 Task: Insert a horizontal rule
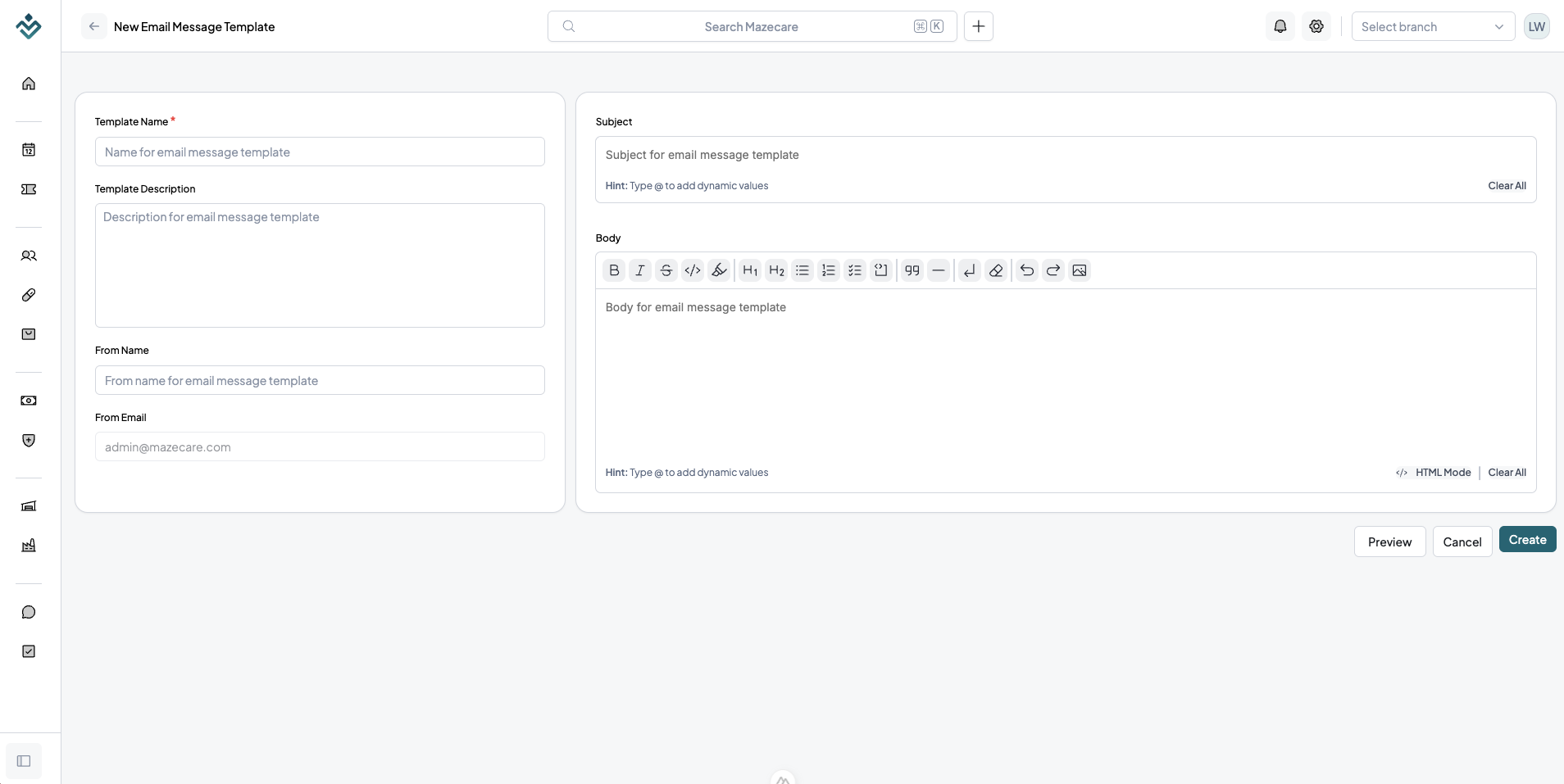(x=939, y=270)
